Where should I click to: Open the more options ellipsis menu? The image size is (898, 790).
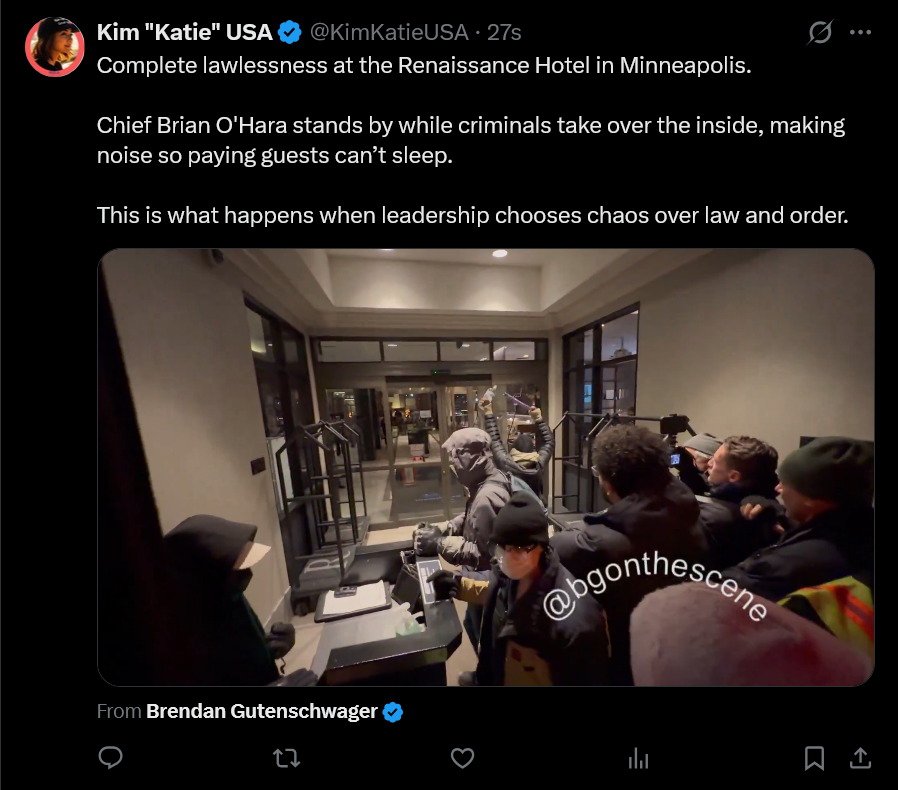point(861,33)
